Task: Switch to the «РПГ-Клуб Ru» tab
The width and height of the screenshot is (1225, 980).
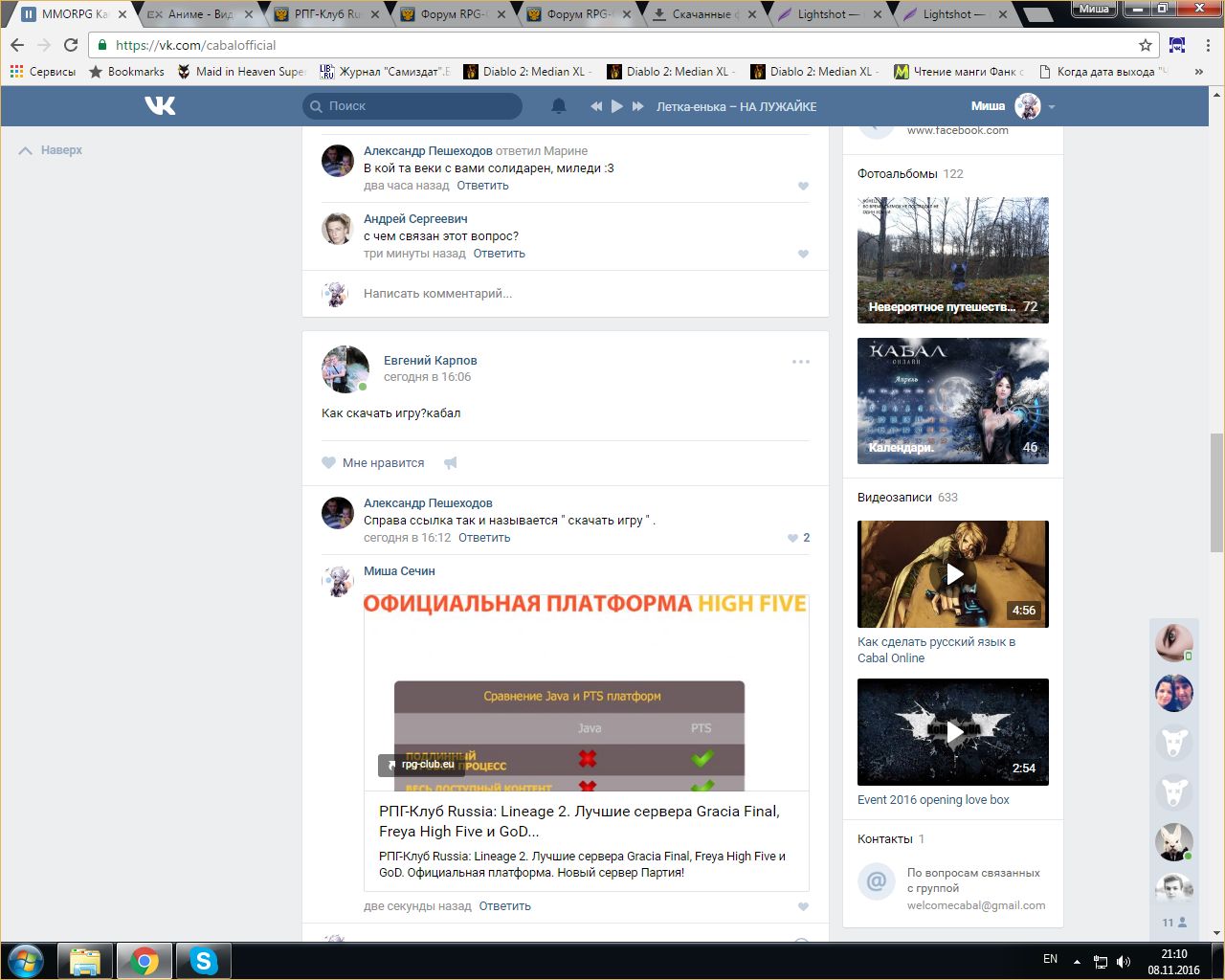Action: click(x=325, y=14)
